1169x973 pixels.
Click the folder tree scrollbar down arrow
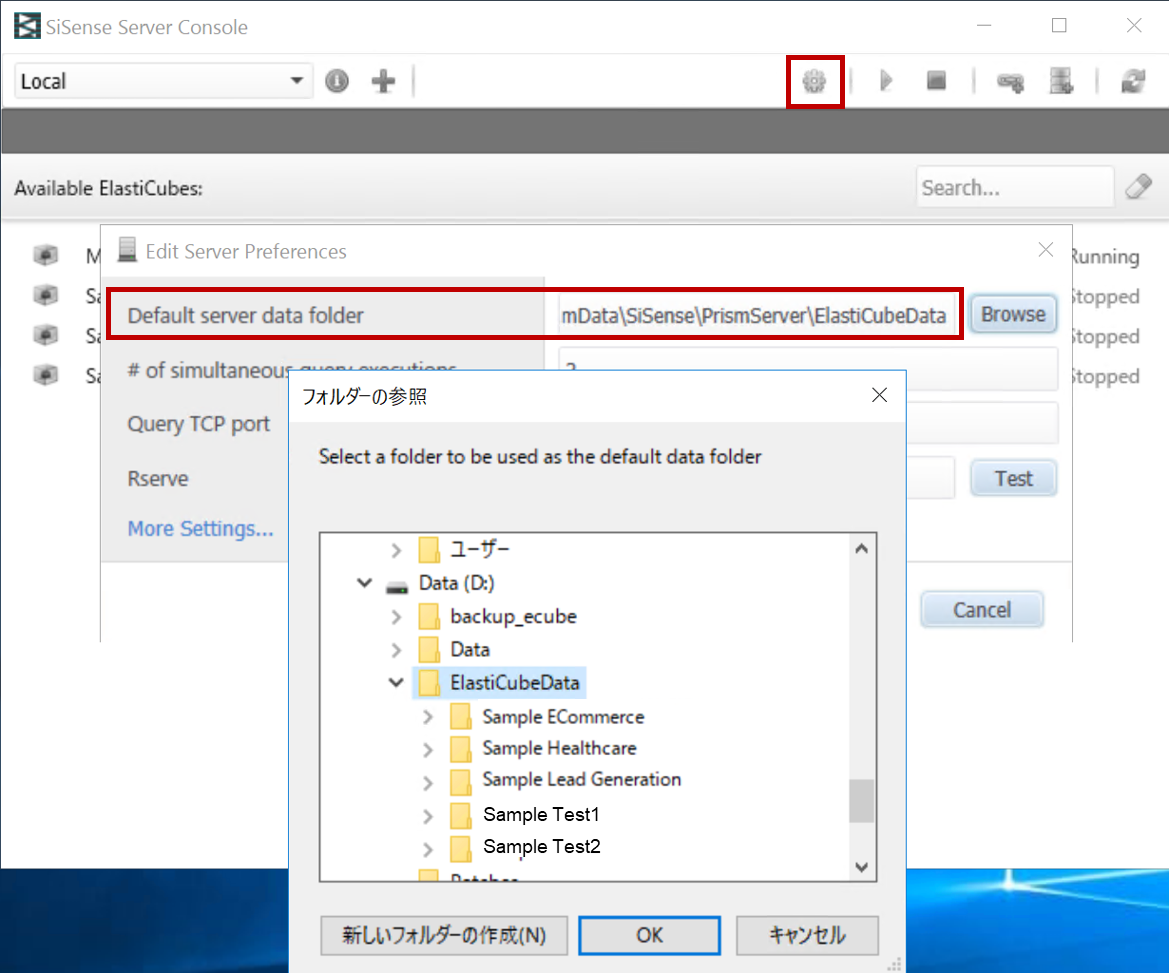click(861, 866)
